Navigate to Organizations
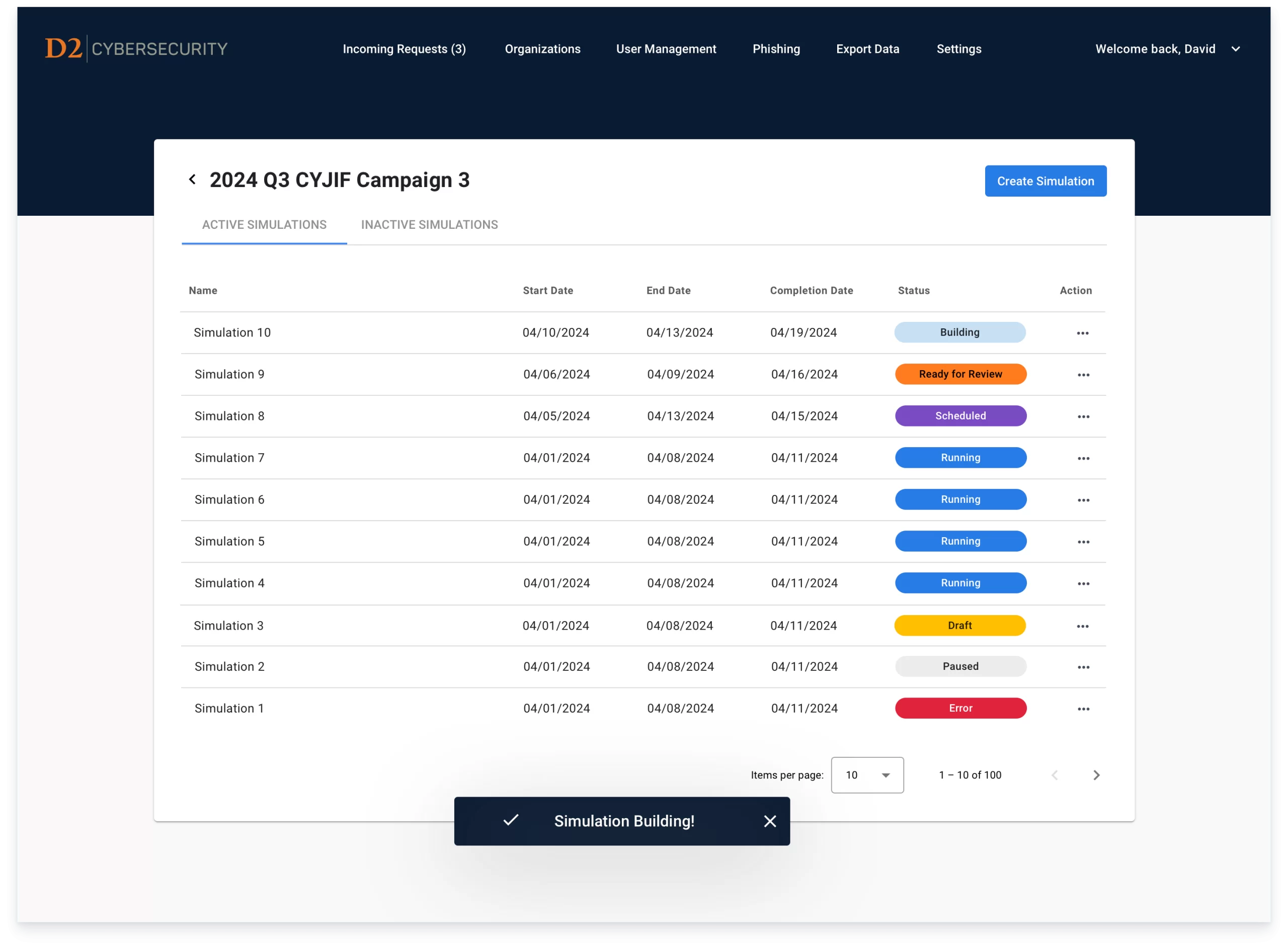The image size is (1288, 950). tap(542, 49)
